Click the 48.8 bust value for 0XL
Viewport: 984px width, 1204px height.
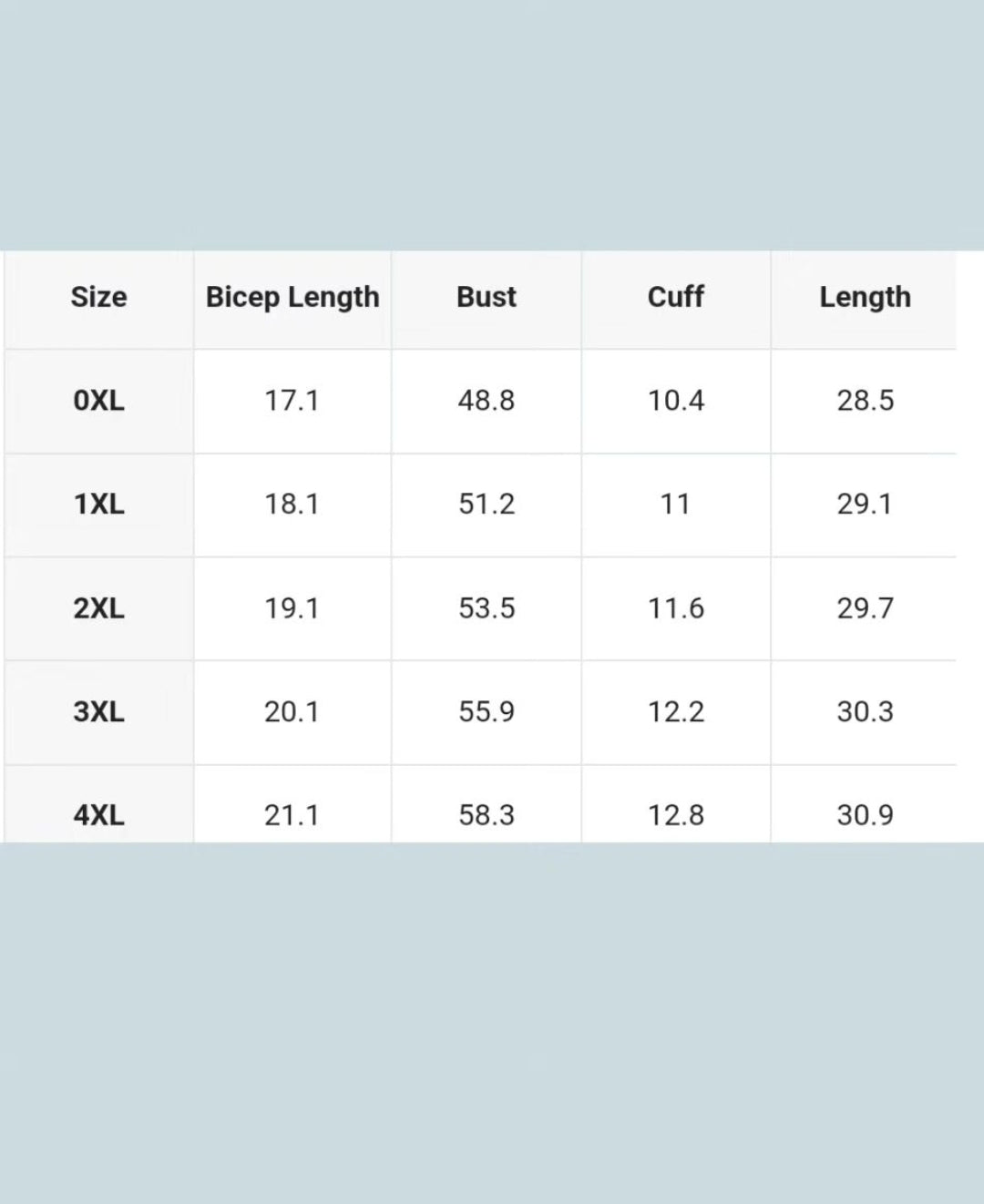(x=487, y=401)
